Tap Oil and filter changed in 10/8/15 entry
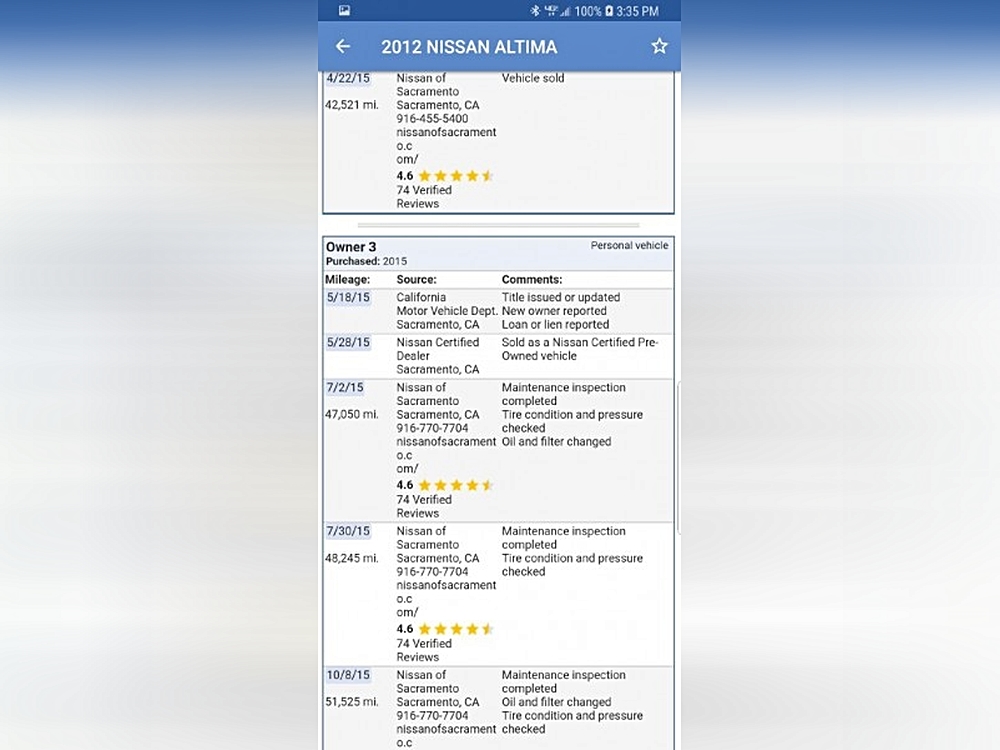Image resolution: width=1000 pixels, height=750 pixels. click(x=556, y=702)
